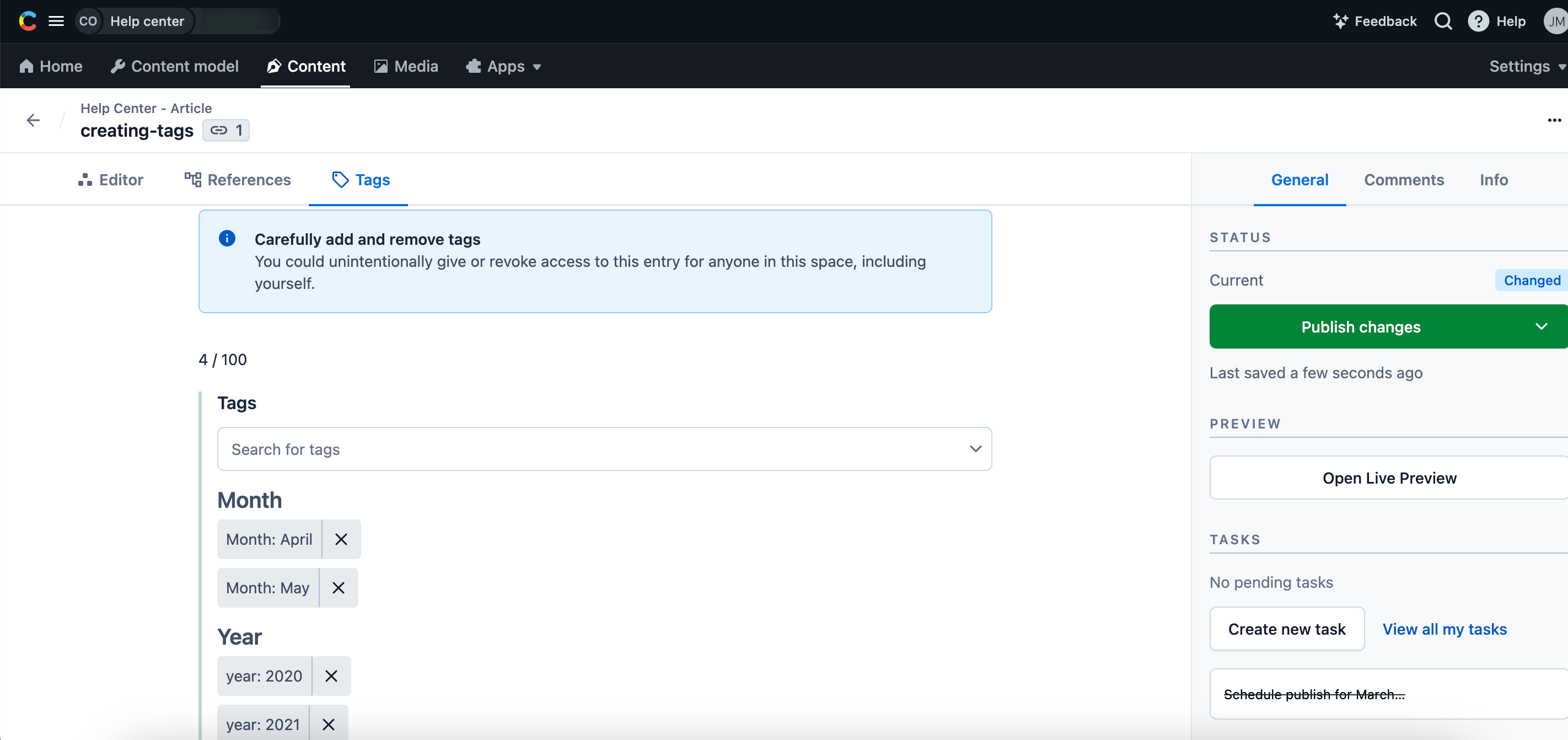Remove the Month: May tag
Screen dimensions: 1568x740
pos(339,588)
